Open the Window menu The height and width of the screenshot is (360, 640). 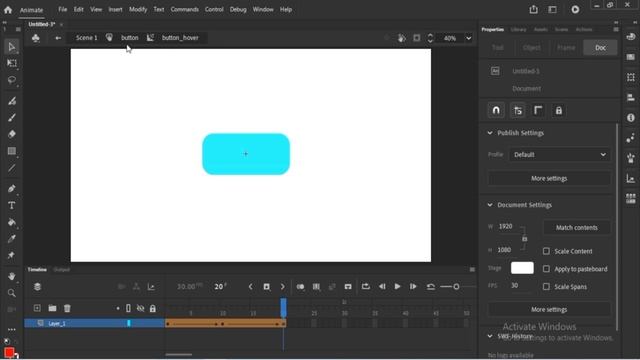pyautogui.click(x=263, y=9)
